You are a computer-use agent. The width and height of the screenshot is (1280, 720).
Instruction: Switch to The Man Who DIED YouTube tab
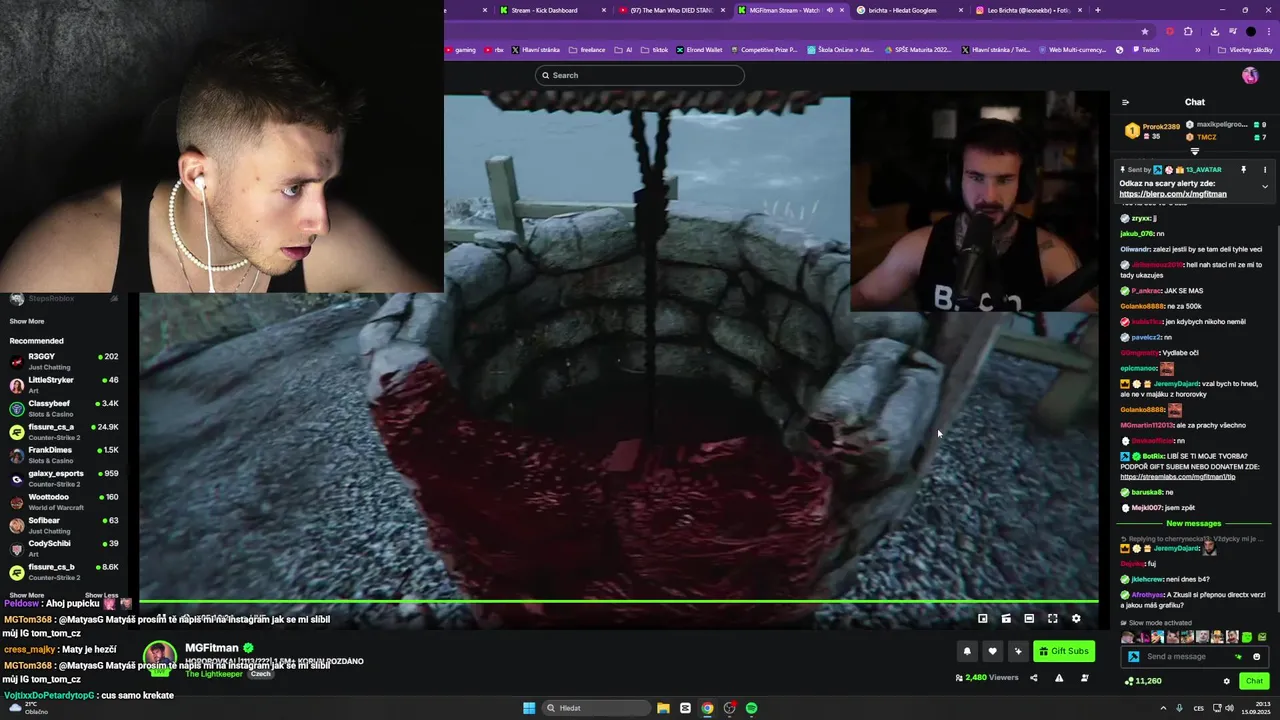(670, 10)
